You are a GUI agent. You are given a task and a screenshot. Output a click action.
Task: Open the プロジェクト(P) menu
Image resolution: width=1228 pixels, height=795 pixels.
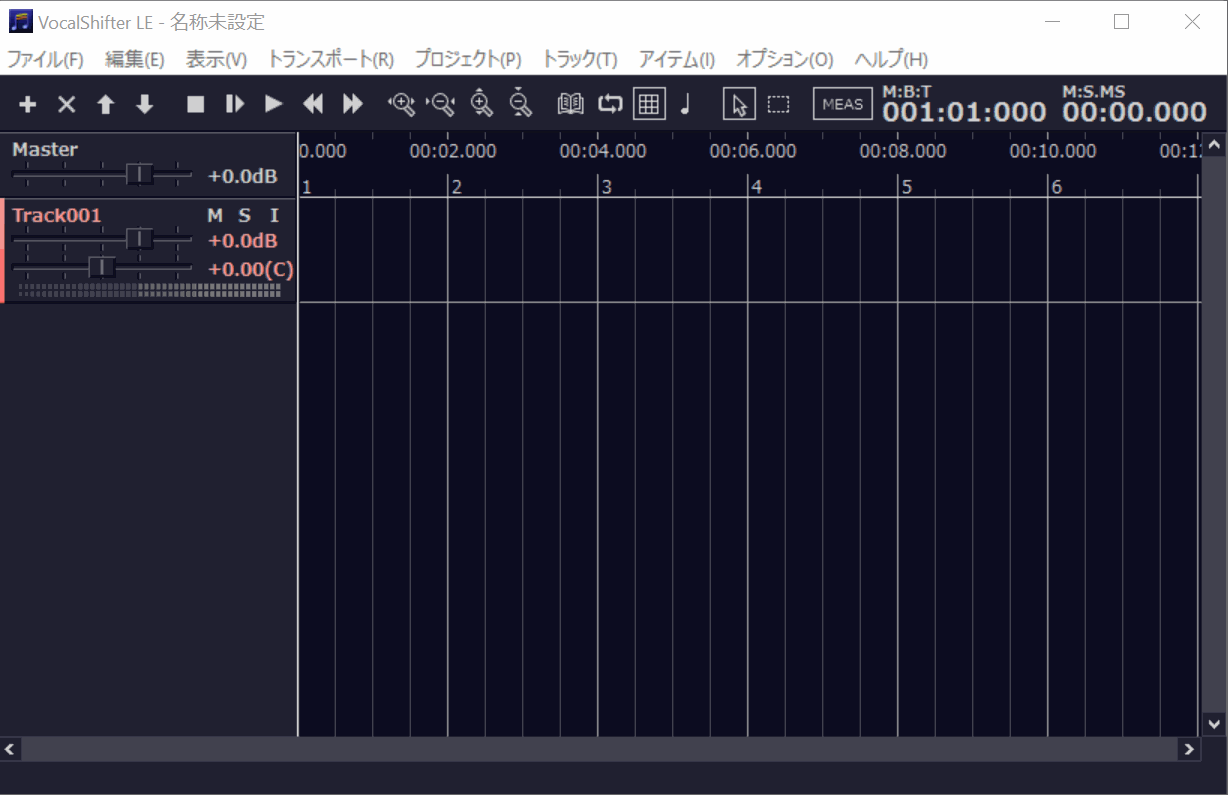468,60
